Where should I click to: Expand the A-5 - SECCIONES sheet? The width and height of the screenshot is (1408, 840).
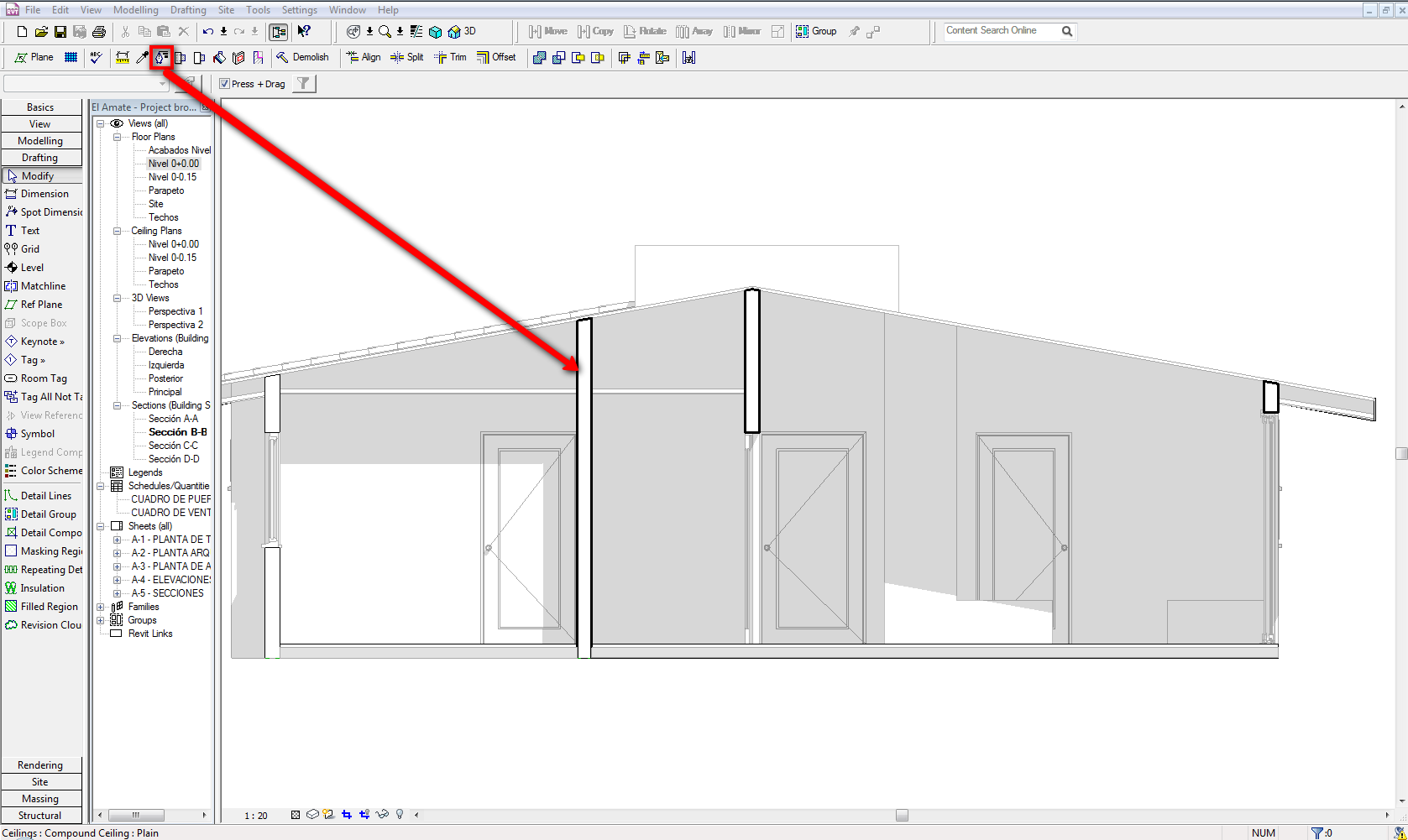[117, 592]
